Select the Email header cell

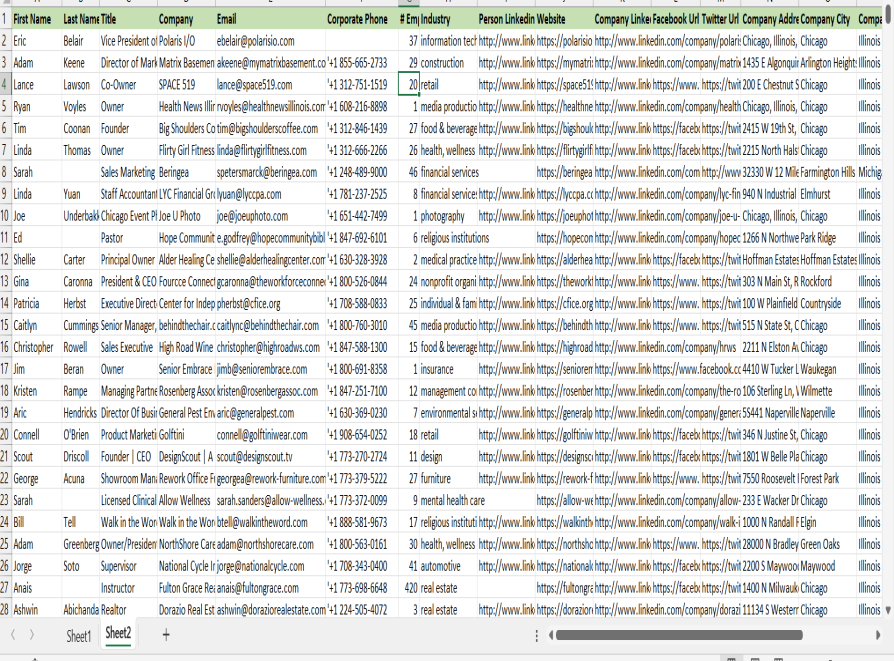pos(270,19)
